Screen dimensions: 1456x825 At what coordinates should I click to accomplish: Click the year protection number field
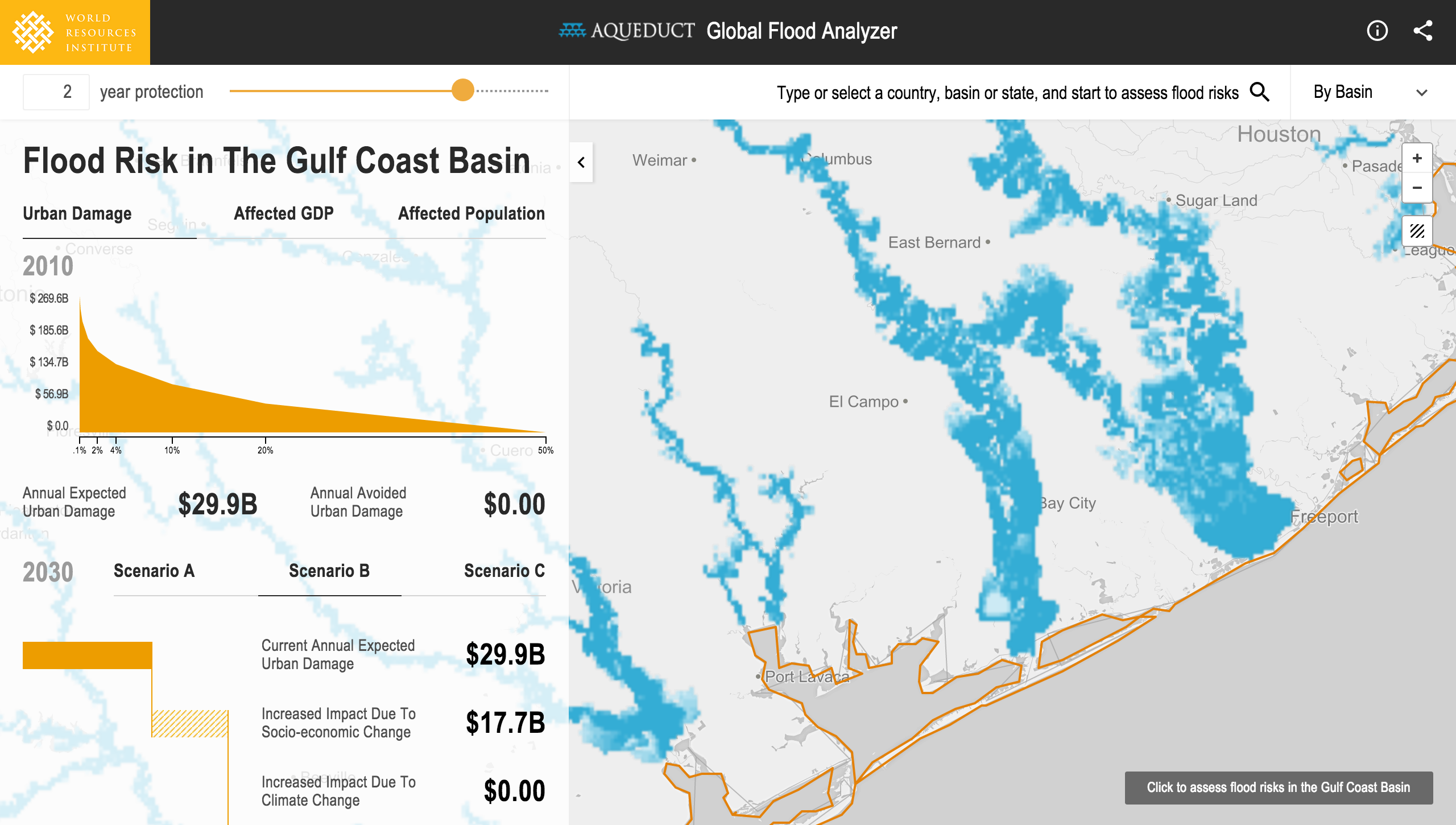click(56, 92)
